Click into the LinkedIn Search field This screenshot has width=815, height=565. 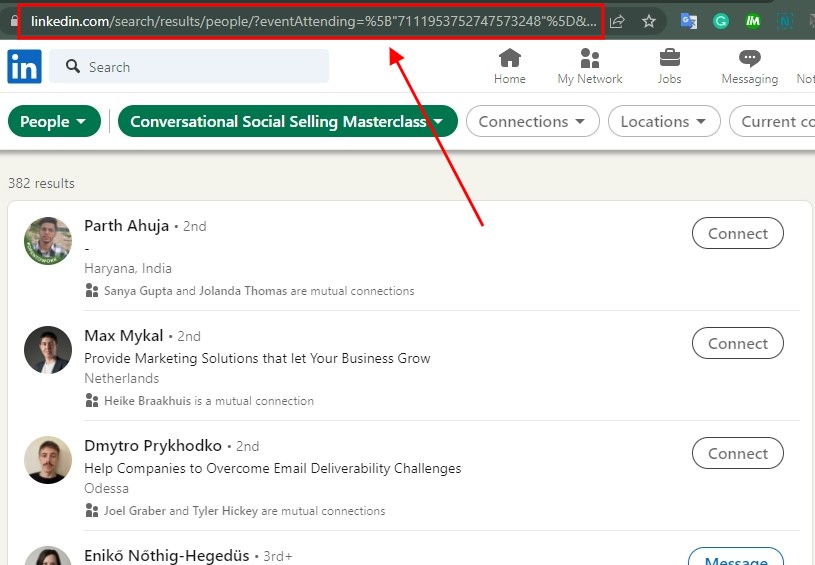coord(189,66)
